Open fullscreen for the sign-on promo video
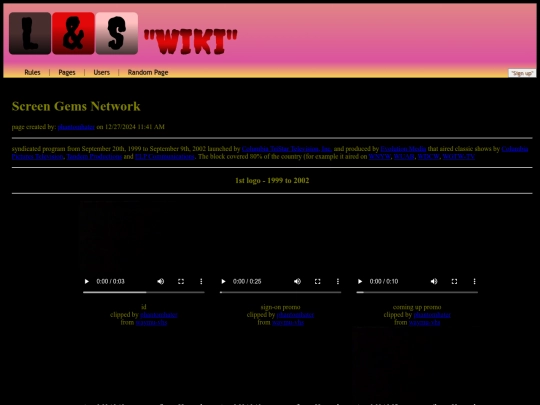Image resolution: width=540 pixels, height=405 pixels. pos(318,281)
